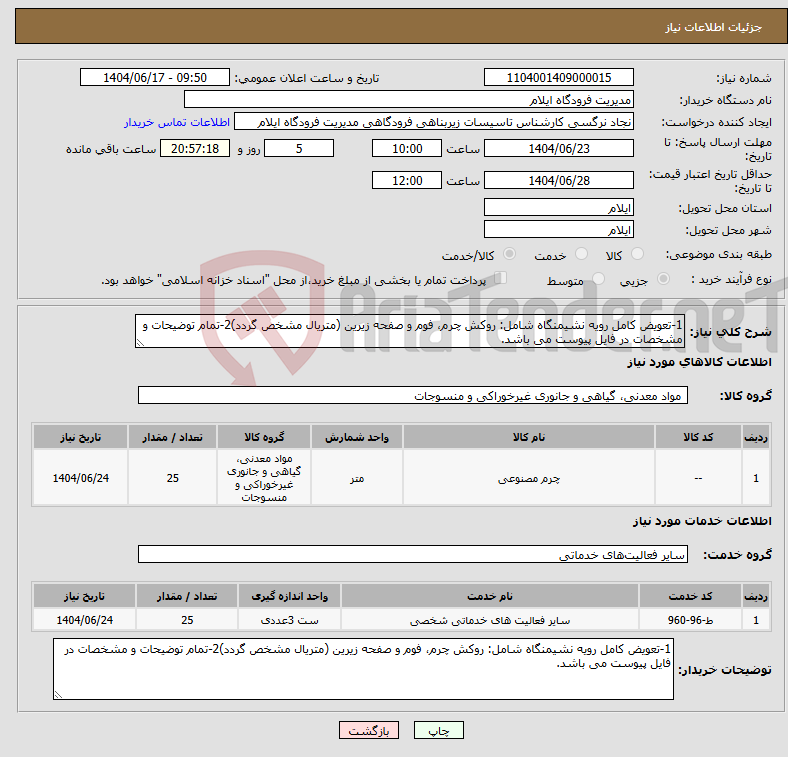
Task: Click the بازگشت (back) button
Action: pyautogui.click(x=369, y=730)
